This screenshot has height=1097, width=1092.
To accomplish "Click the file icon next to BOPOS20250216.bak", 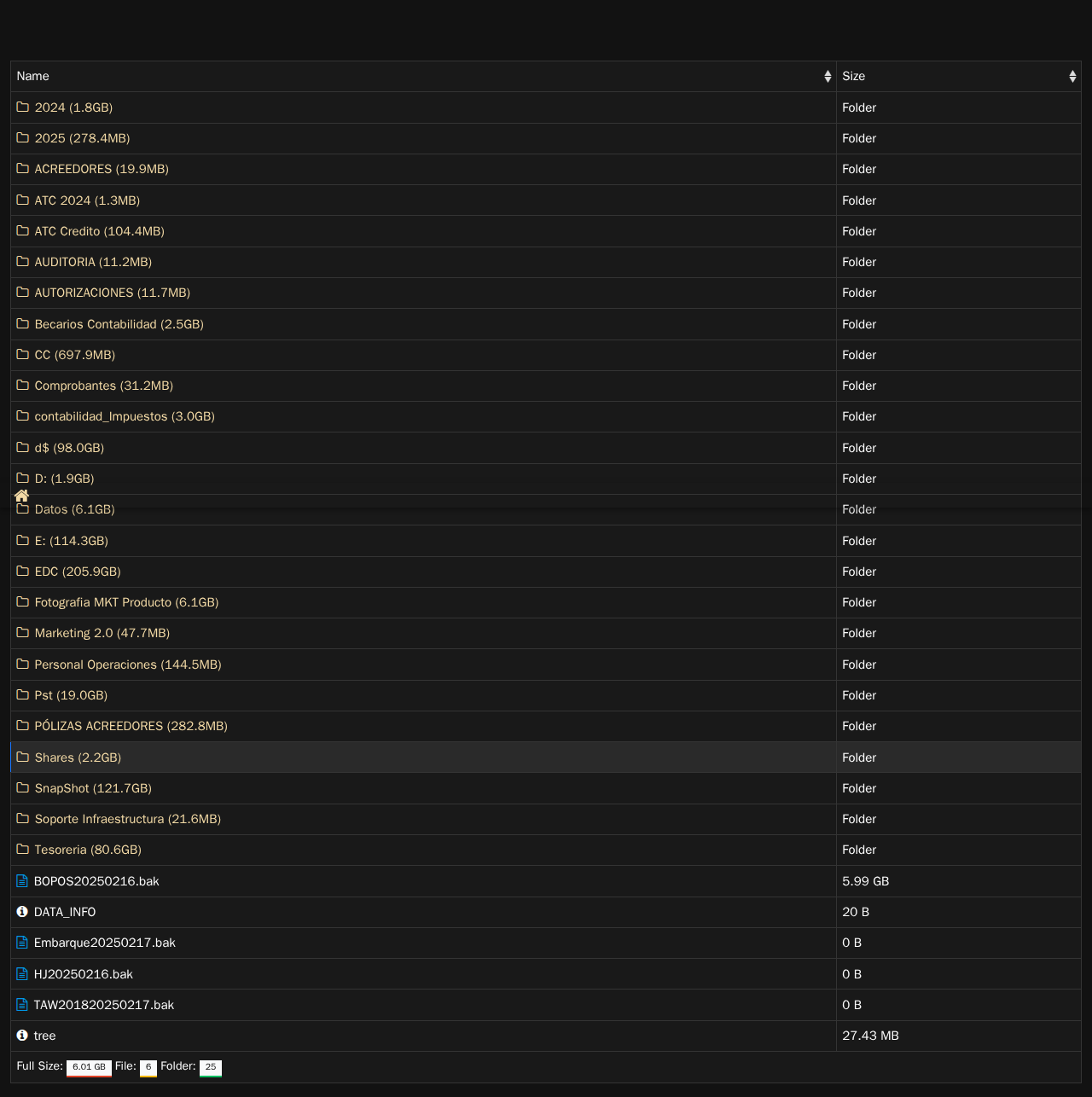I will [x=22, y=880].
